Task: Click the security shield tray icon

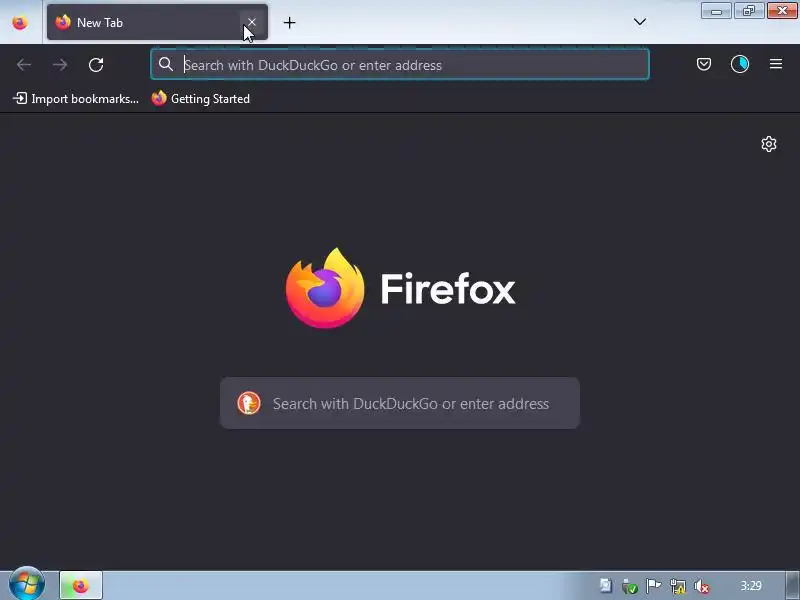Action: (x=630, y=587)
